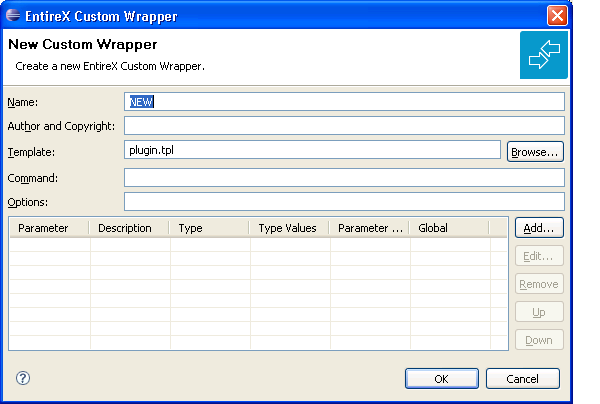Click the Eclipse icon in title bar
The width and height of the screenshot is (600, 404).
(x=13, y=15)
